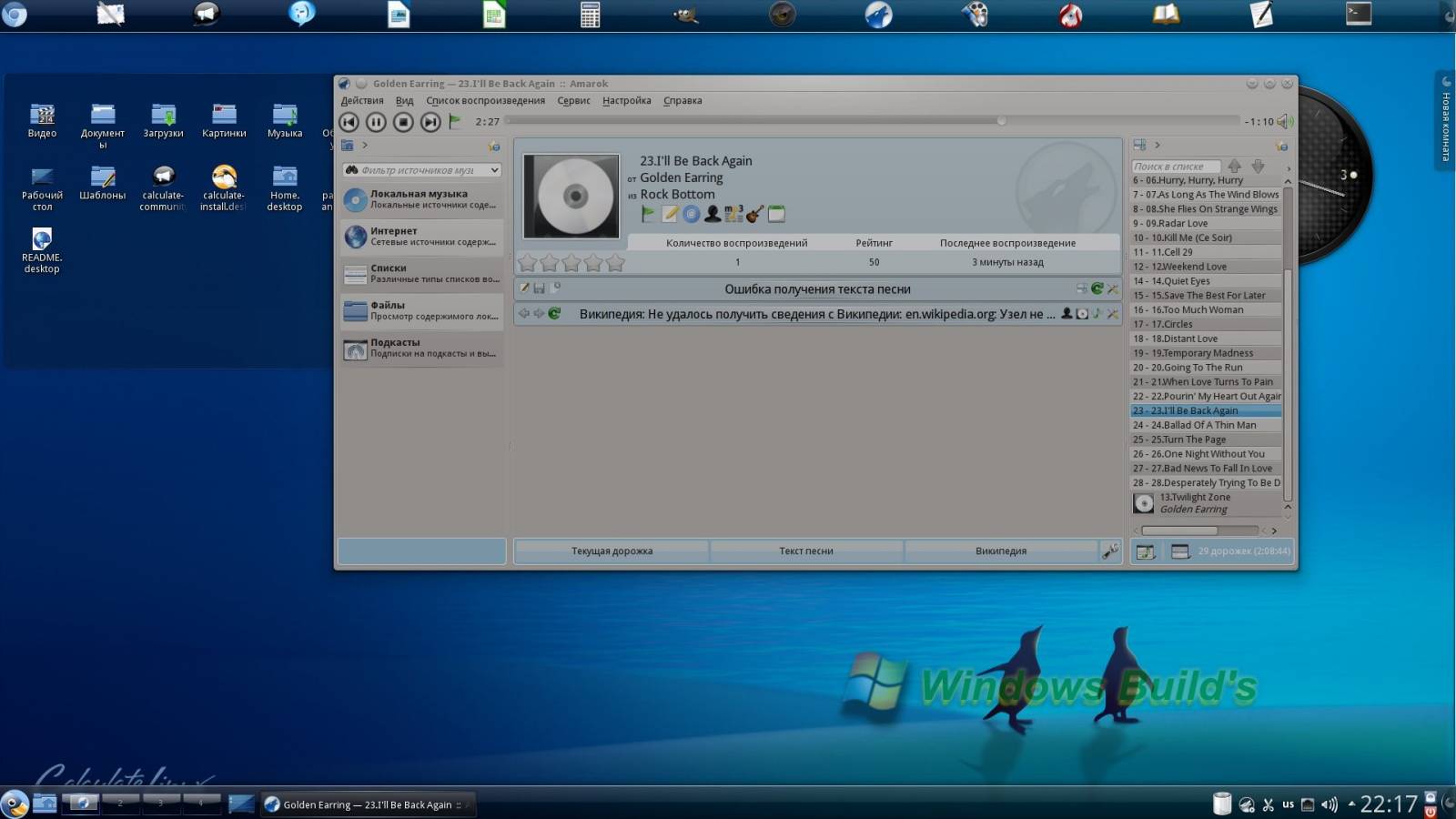Viewport: 1456px width, 819px height.
Task: Expand media sources breadcrumb chevron
Action: point(365,145)
